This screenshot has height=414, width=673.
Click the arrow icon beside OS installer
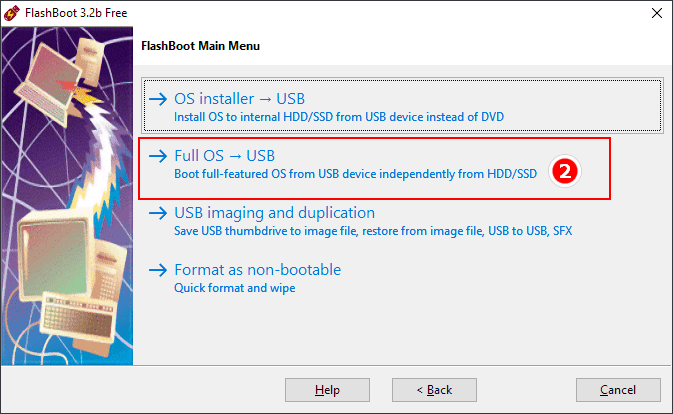pos(158,99)
